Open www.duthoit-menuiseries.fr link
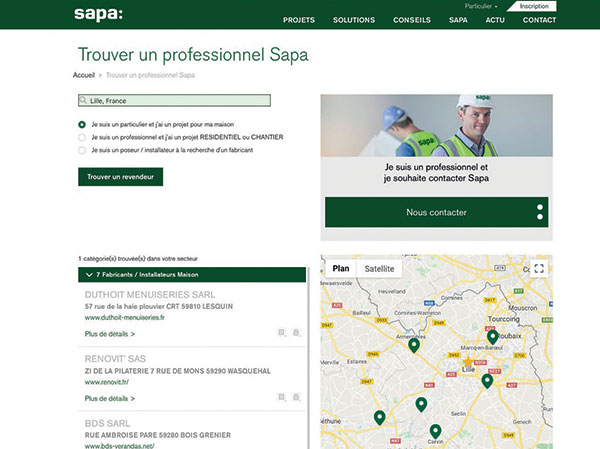The height and width of the screenshot is (449, 600). click(x=125, y=317)
